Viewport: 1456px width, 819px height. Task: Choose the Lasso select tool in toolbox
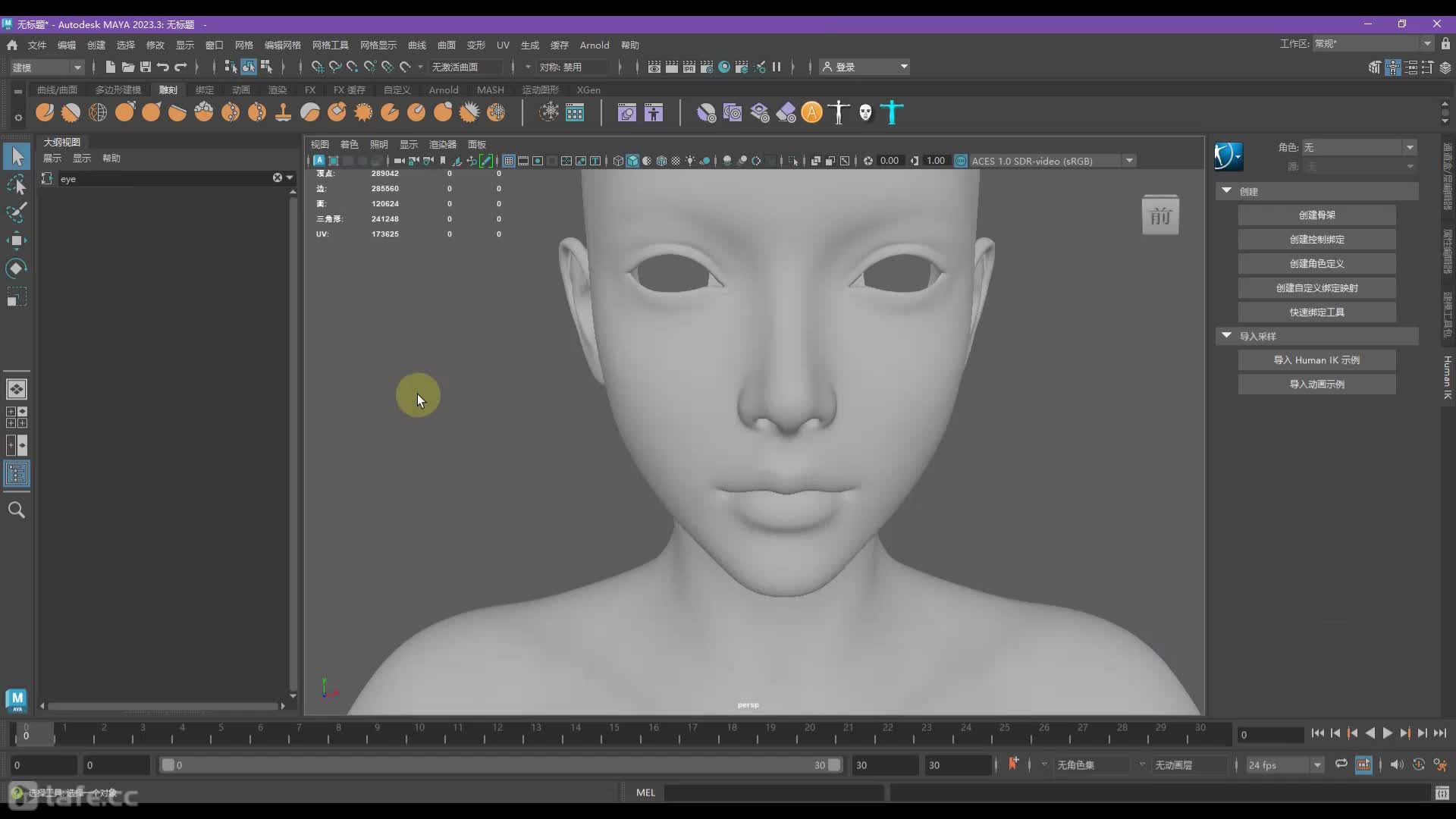pyautogui.click(x=17, y=185)
